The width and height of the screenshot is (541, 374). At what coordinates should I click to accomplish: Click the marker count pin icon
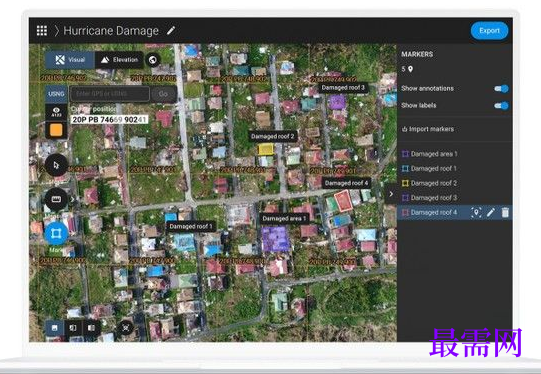pyautogui.click(x=410, y=69)
